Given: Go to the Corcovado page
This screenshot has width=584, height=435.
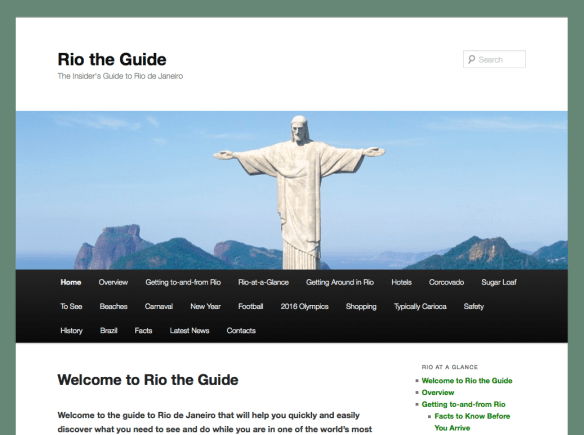Looking at the screenshot, I should pos(446,282).
